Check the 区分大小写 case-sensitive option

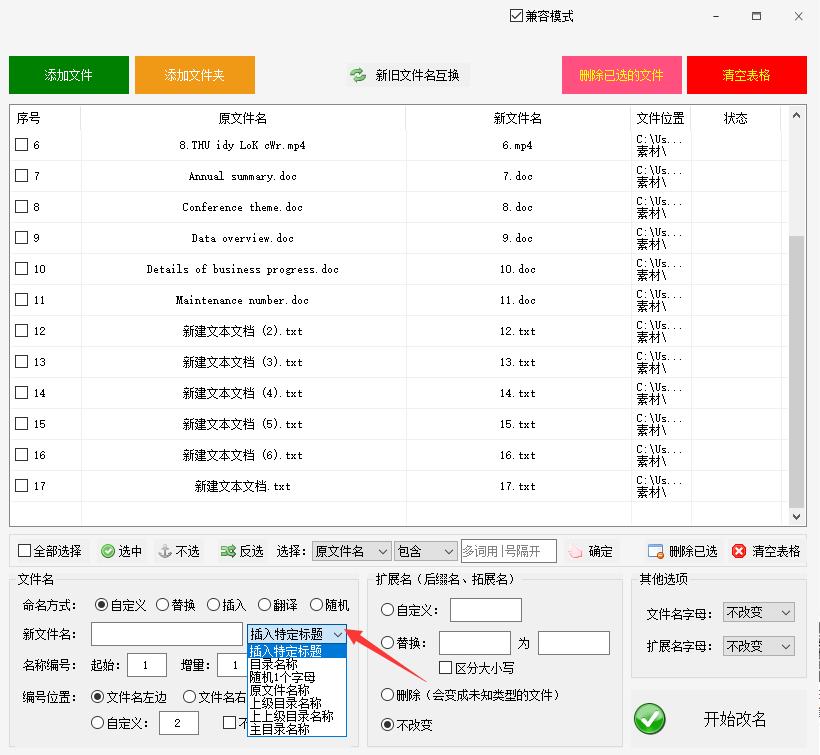click(444, 667)
